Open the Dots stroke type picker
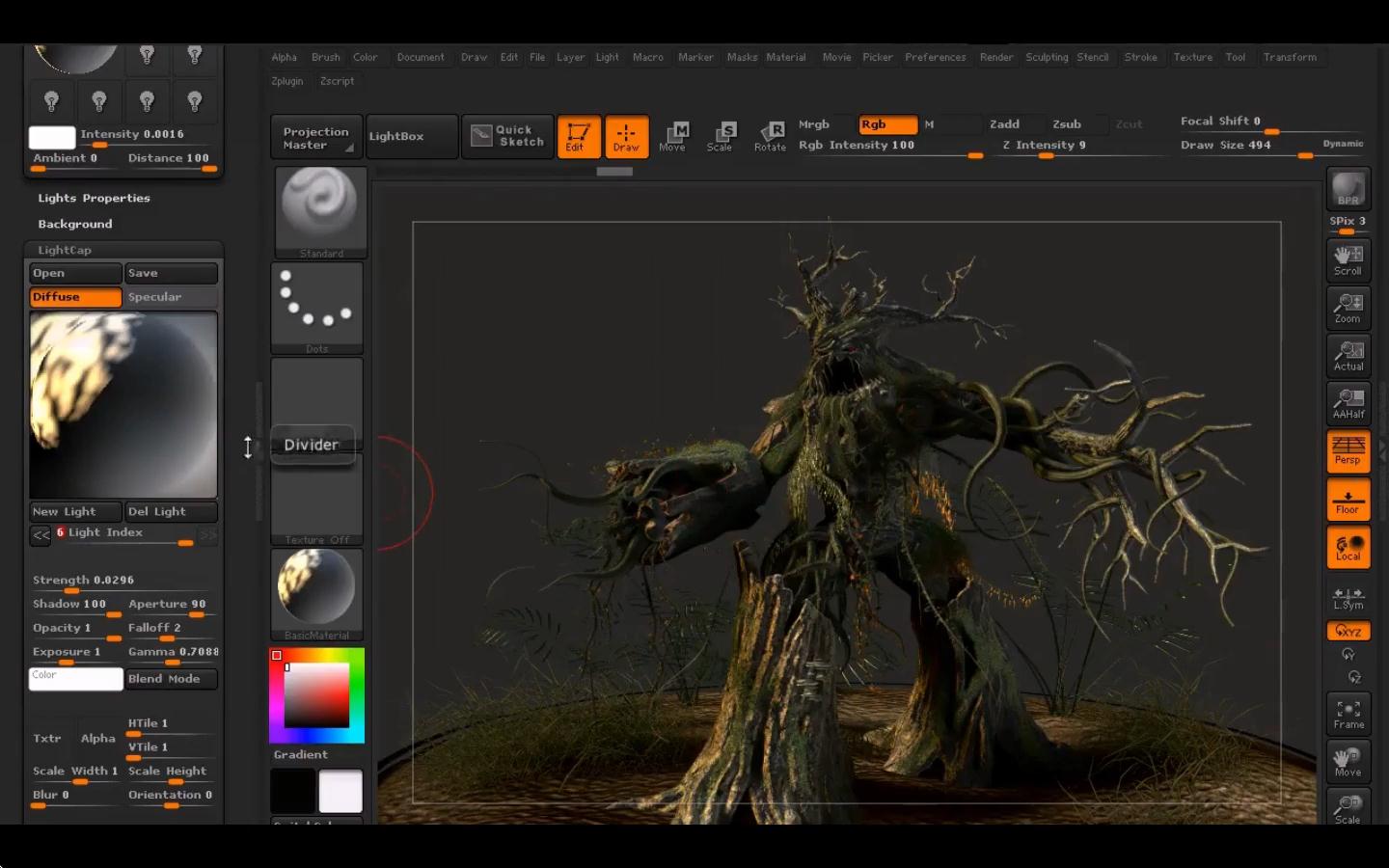 (x=317, y=308)
